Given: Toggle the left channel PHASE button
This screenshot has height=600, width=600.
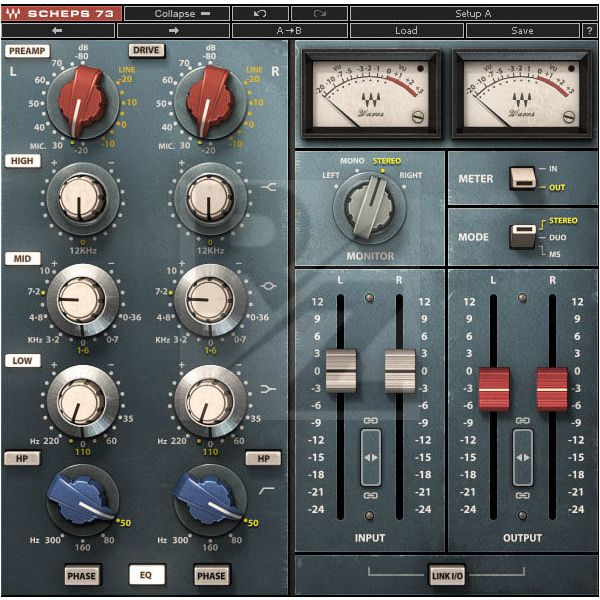Looking at the screenshot, I should click(82, 576).
